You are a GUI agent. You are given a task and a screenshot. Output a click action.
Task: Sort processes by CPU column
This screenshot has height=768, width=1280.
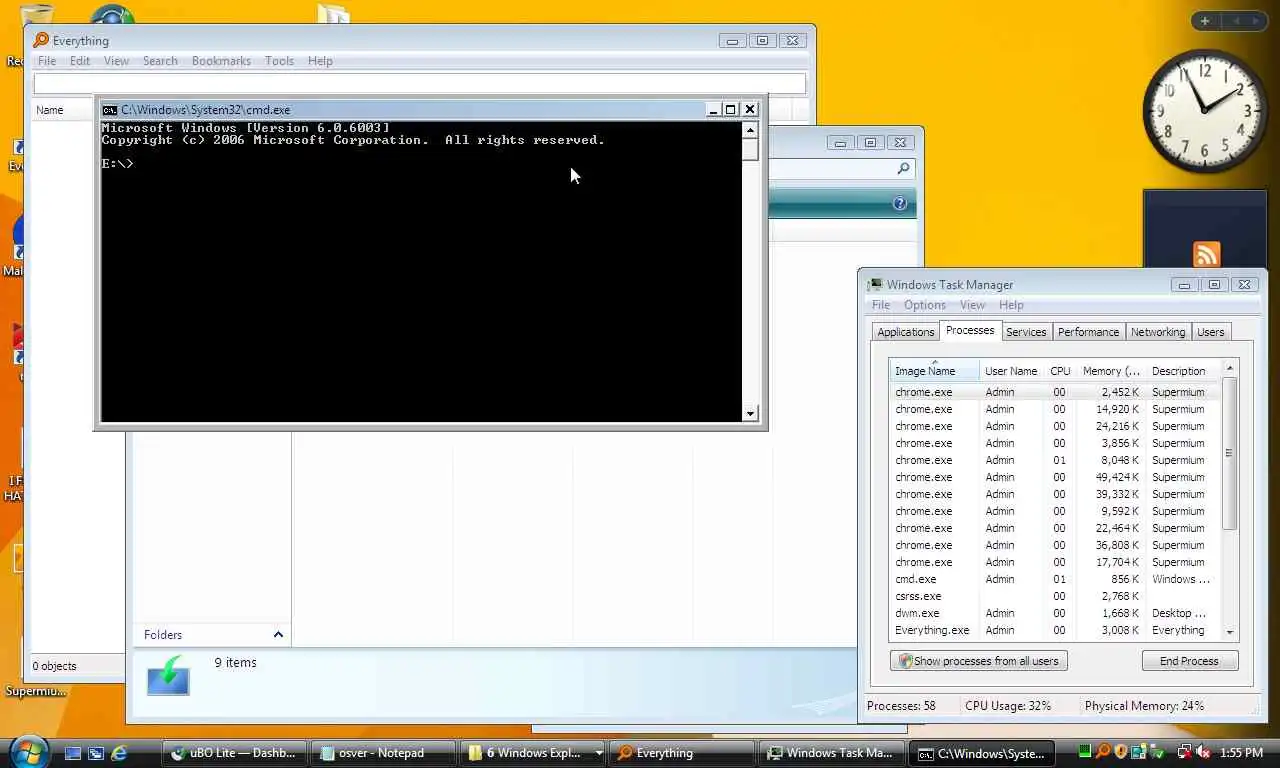(1060, 371)
